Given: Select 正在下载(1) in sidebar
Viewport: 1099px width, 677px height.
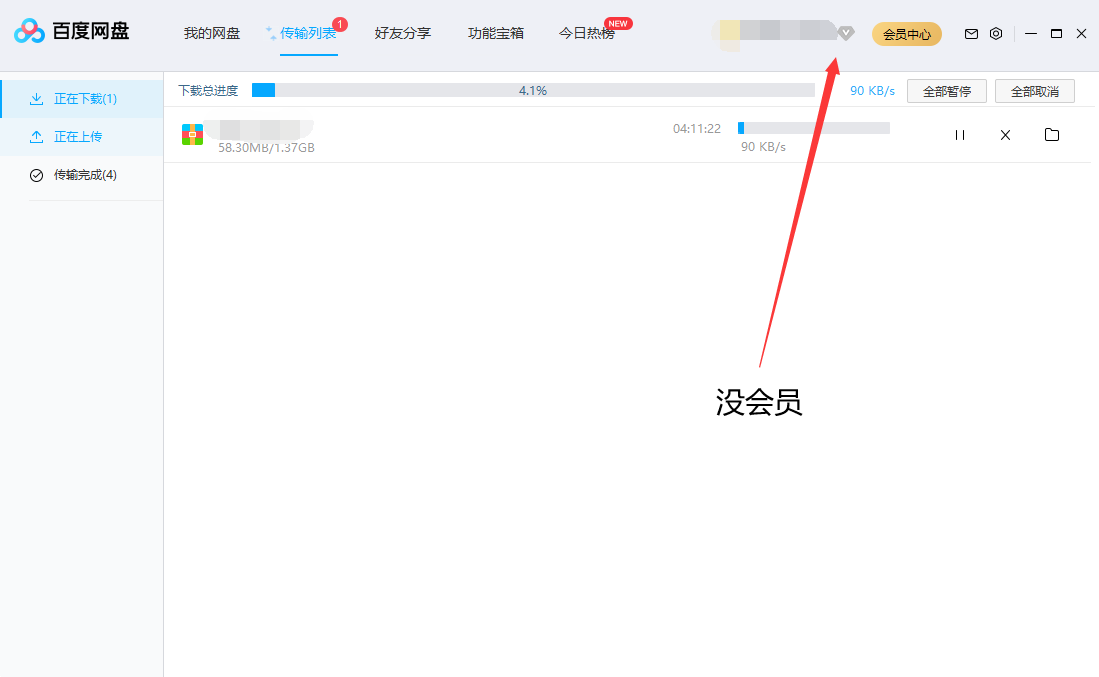Looking at the screenshot, I should point(85,99).
